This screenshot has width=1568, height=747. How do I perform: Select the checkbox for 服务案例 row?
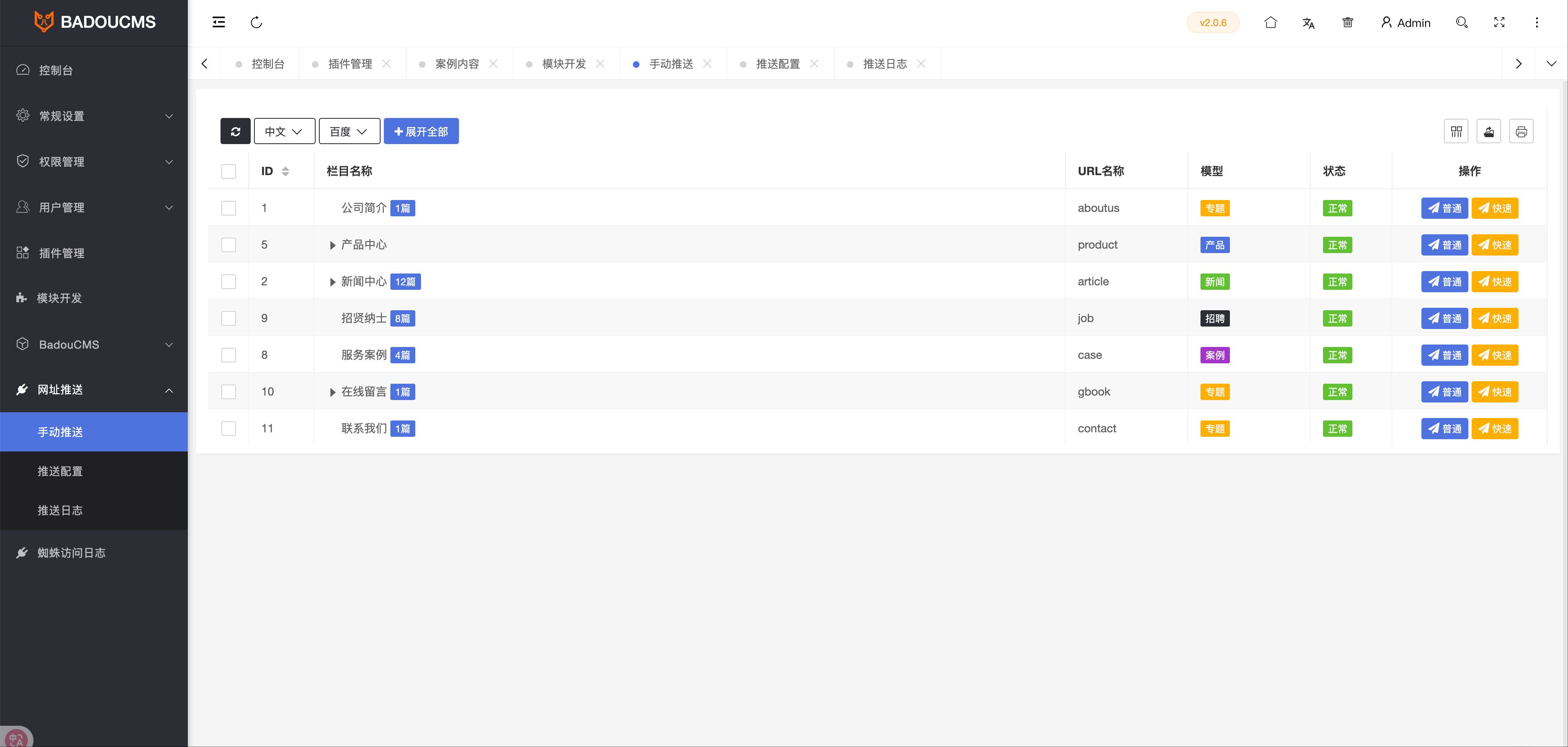click(x=228, y=355)
